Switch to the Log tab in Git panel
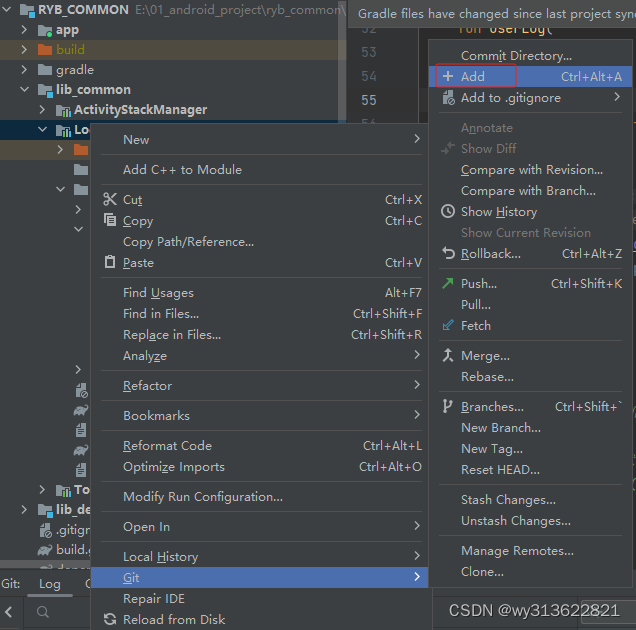 50,584
